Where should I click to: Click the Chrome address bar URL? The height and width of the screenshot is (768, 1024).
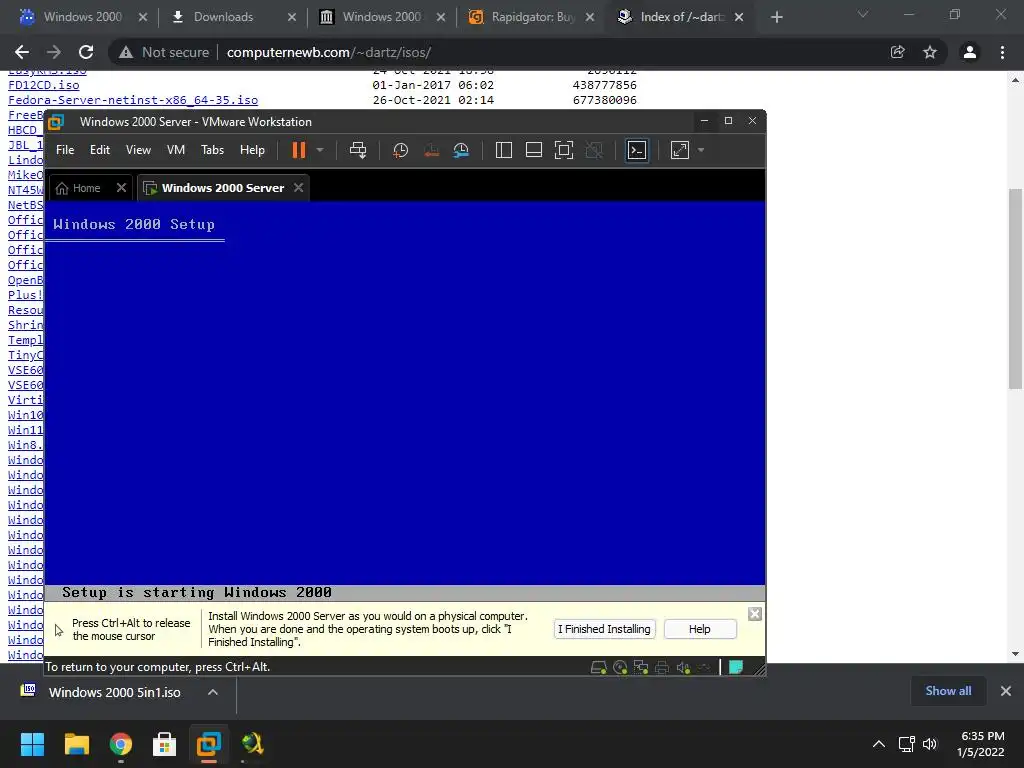pos(328,52)
